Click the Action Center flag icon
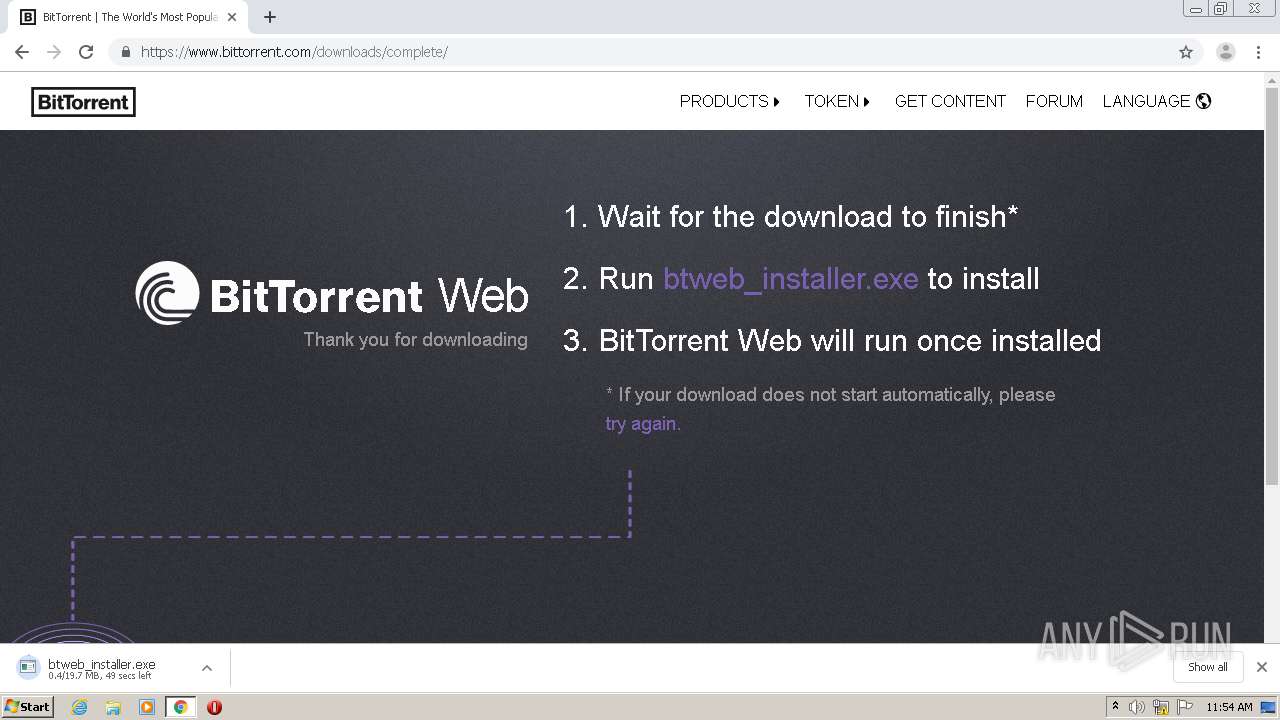The width and height of the screenshot is (1280, 720). 1185,707
